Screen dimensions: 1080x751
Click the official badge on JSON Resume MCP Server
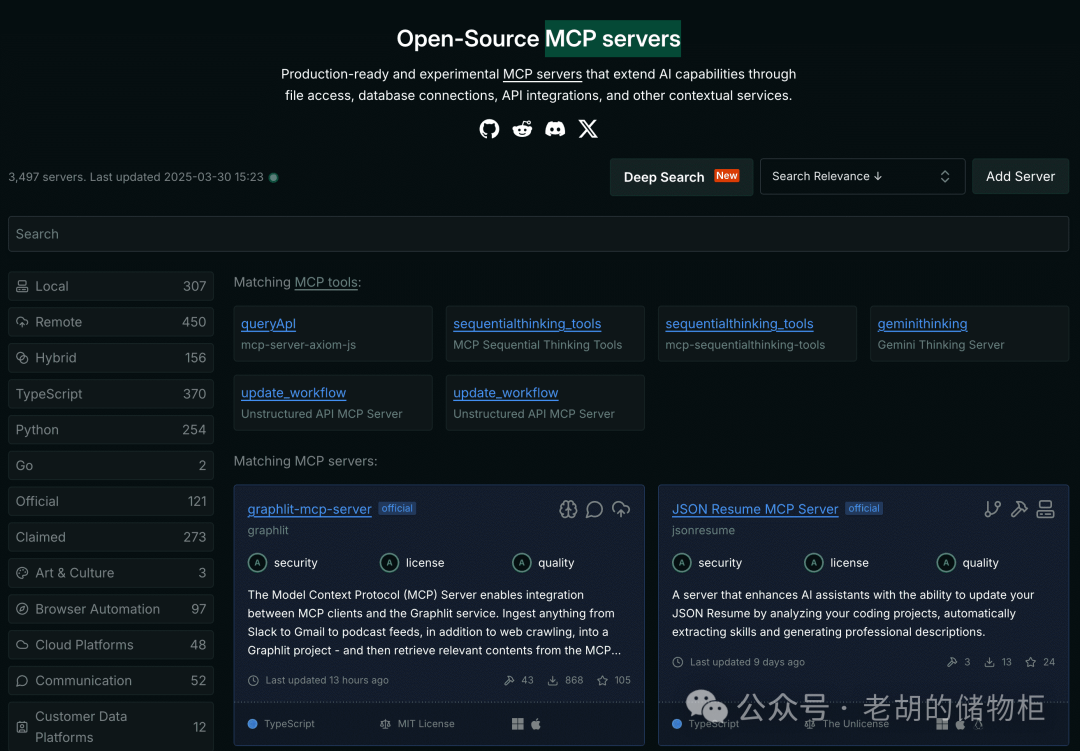pos(864,508)
